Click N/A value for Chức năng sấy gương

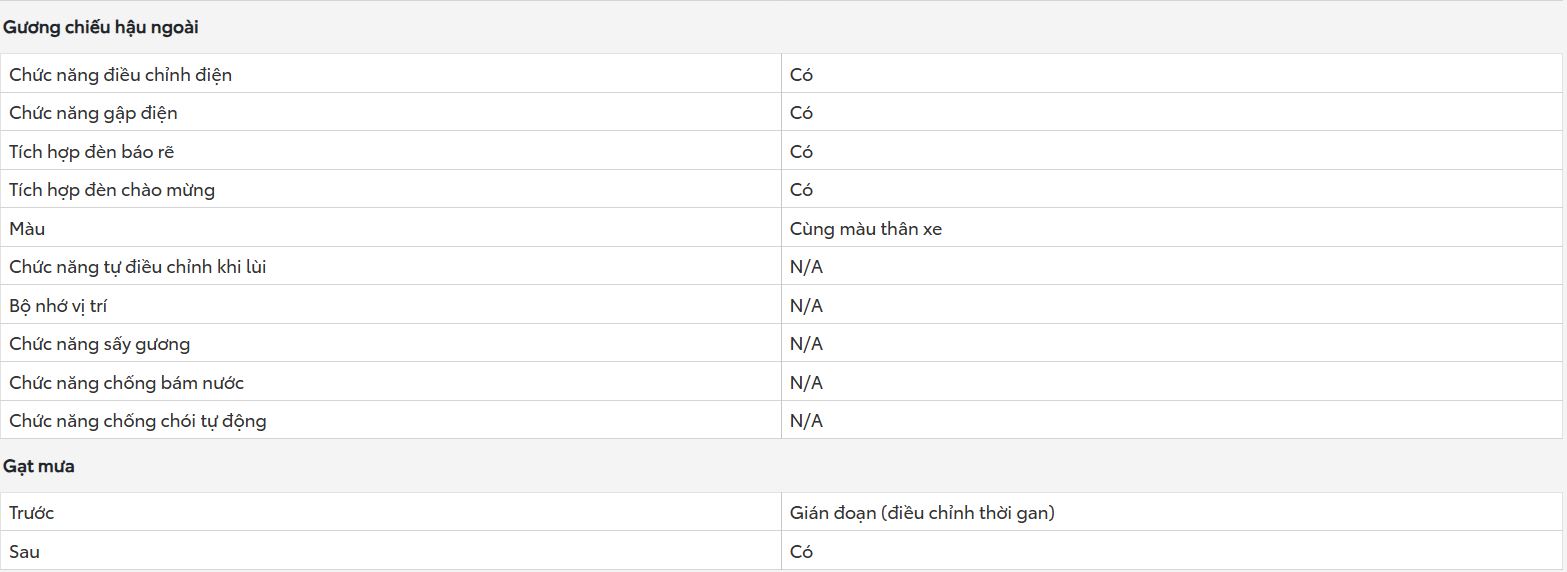(806, 344)
